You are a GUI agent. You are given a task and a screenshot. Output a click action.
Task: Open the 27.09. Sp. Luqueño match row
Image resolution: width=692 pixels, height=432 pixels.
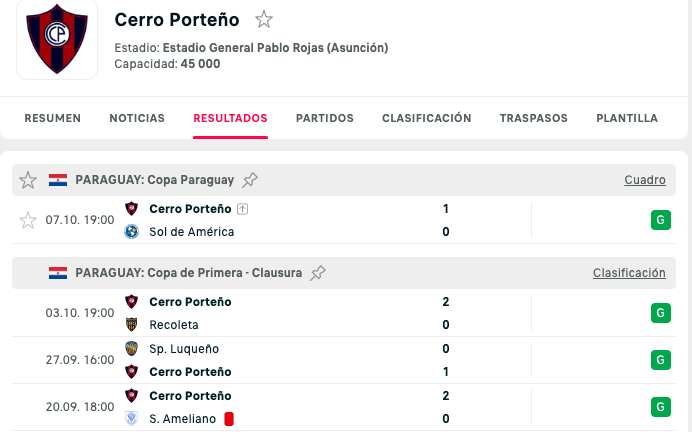tap(300, 360)
